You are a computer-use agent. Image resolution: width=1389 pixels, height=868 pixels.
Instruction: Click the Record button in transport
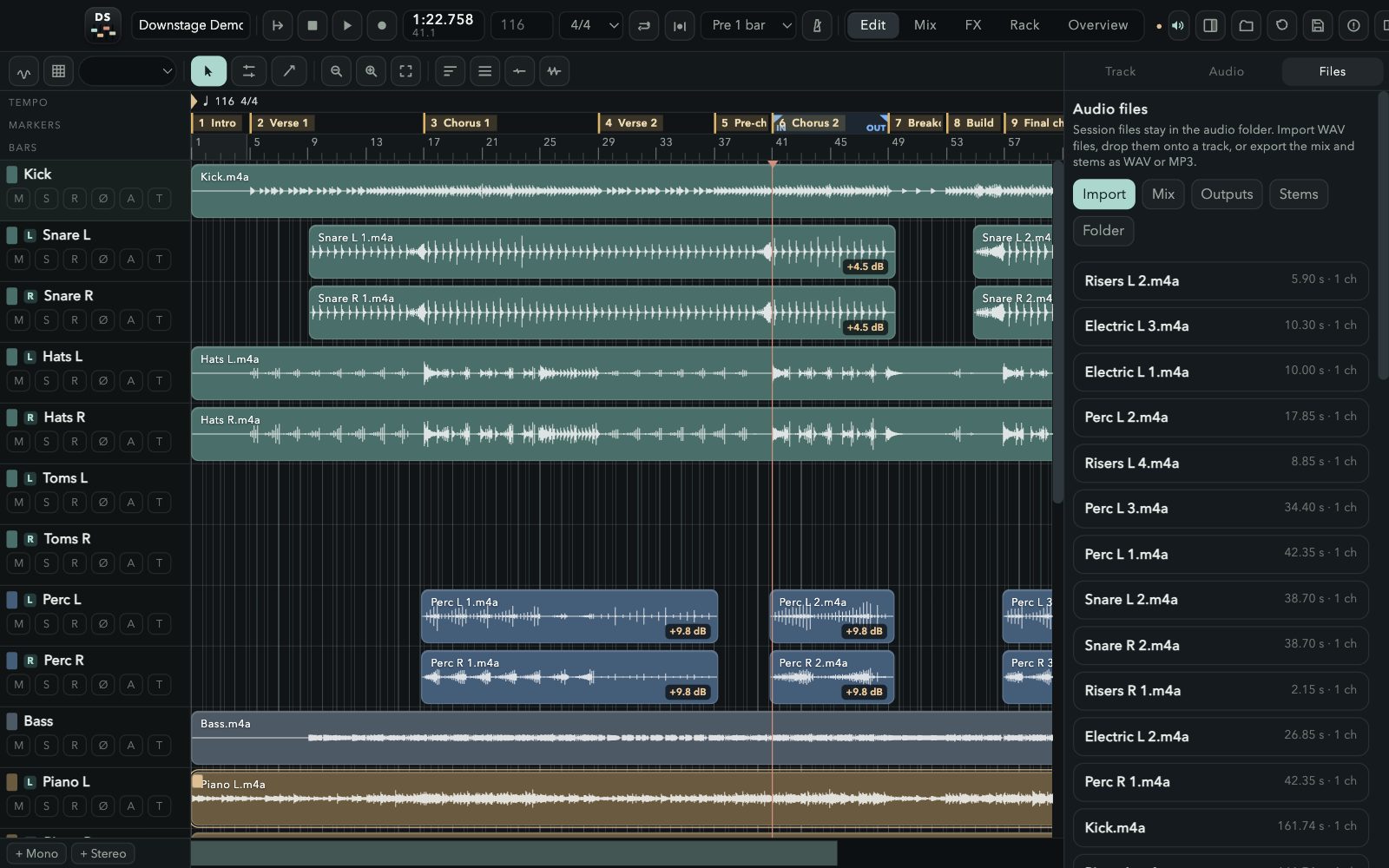[x=382, y=25]
